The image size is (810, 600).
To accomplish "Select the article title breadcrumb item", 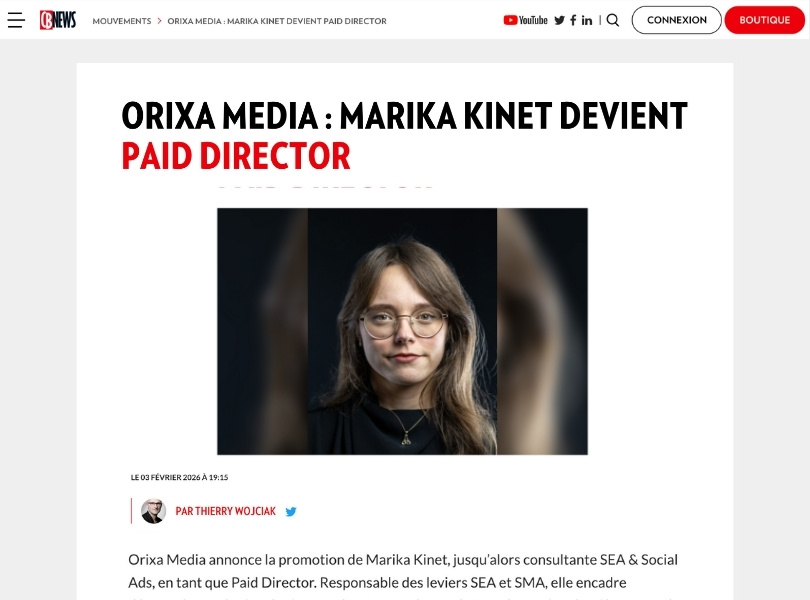I will click(x=277, y=21).
